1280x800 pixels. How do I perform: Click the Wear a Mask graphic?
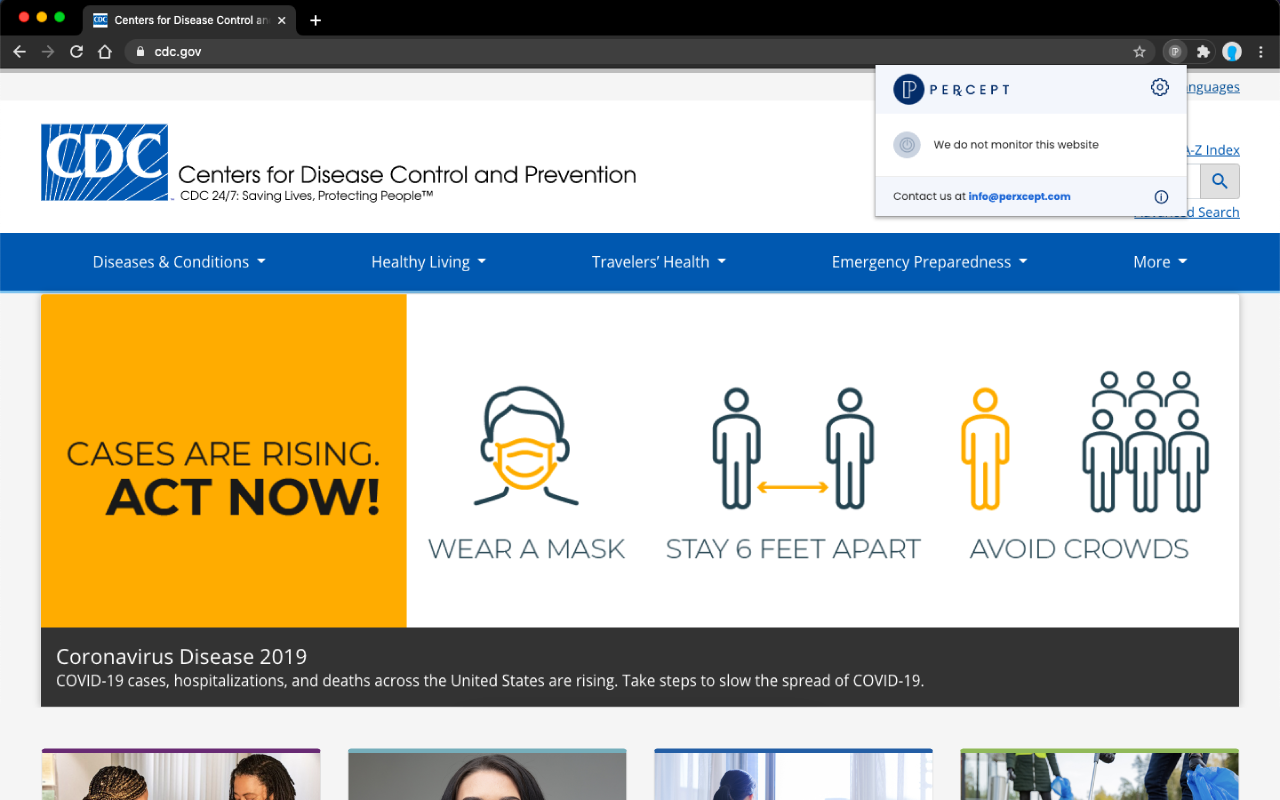[526, 474]
